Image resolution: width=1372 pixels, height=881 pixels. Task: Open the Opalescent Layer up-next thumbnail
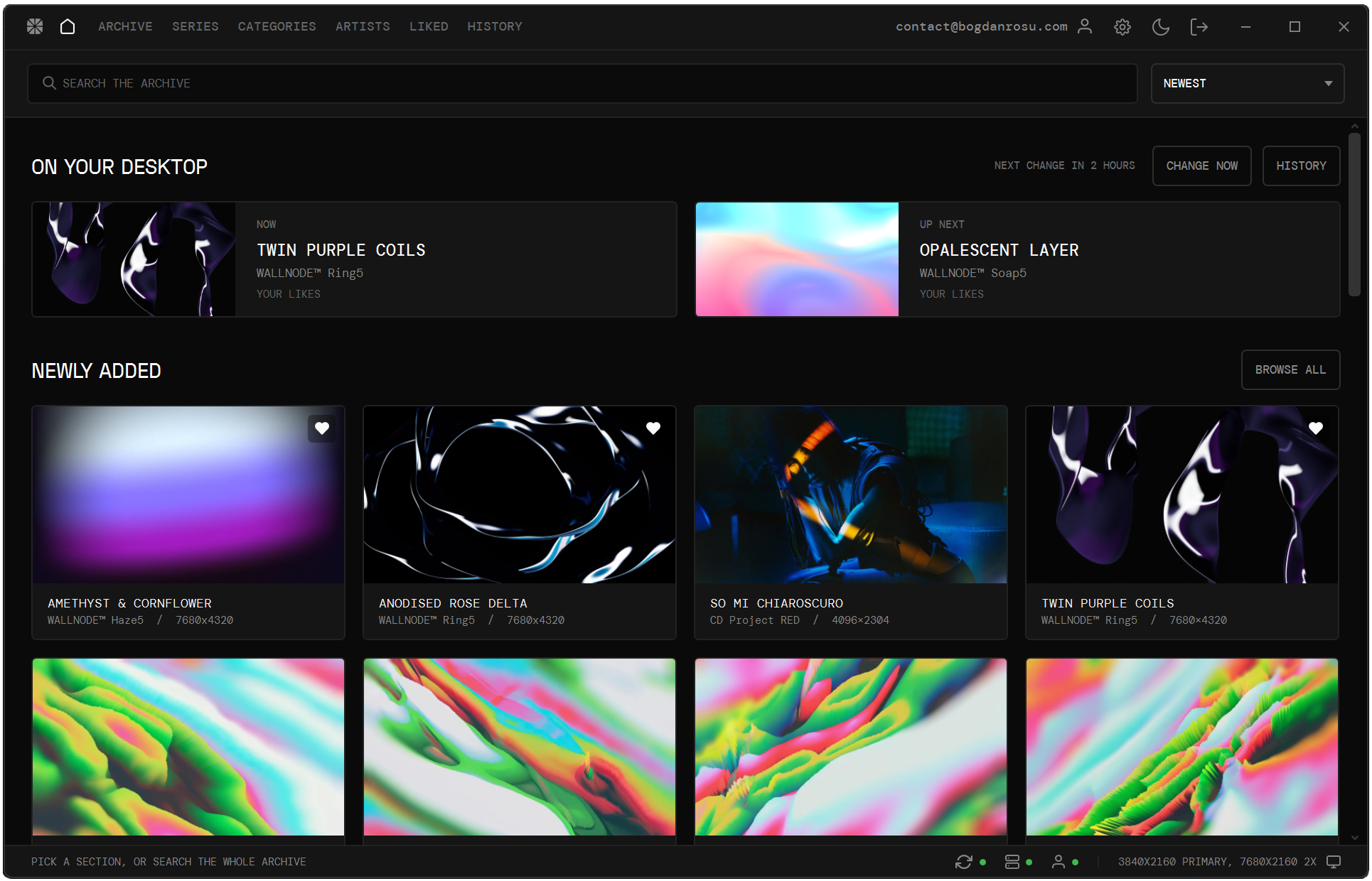click(797, 259)
